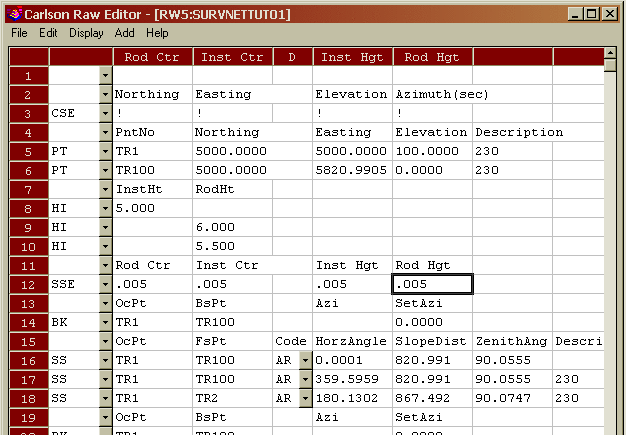Open the Add menu
The width and height of the screenshot is (626, 435).
(125, 33)
